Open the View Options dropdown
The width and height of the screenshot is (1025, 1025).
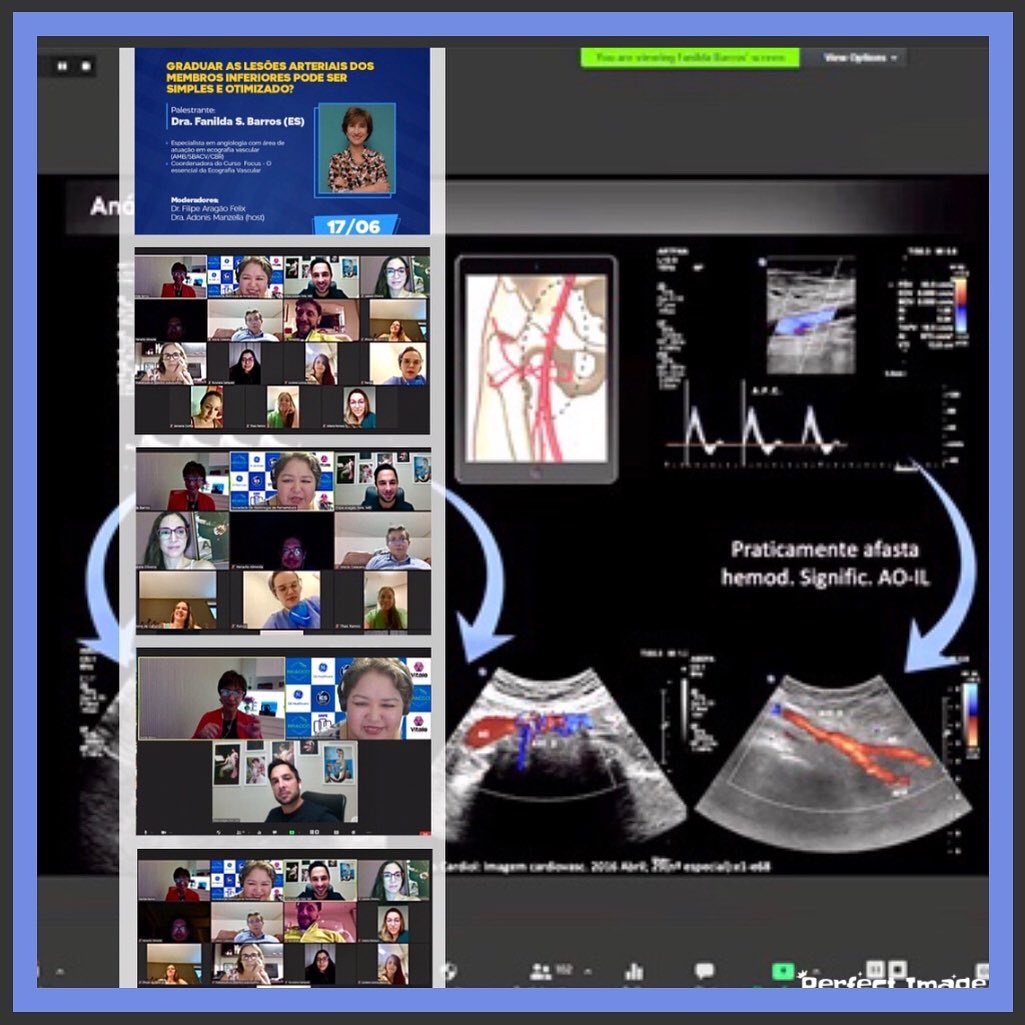coord(860,58)
